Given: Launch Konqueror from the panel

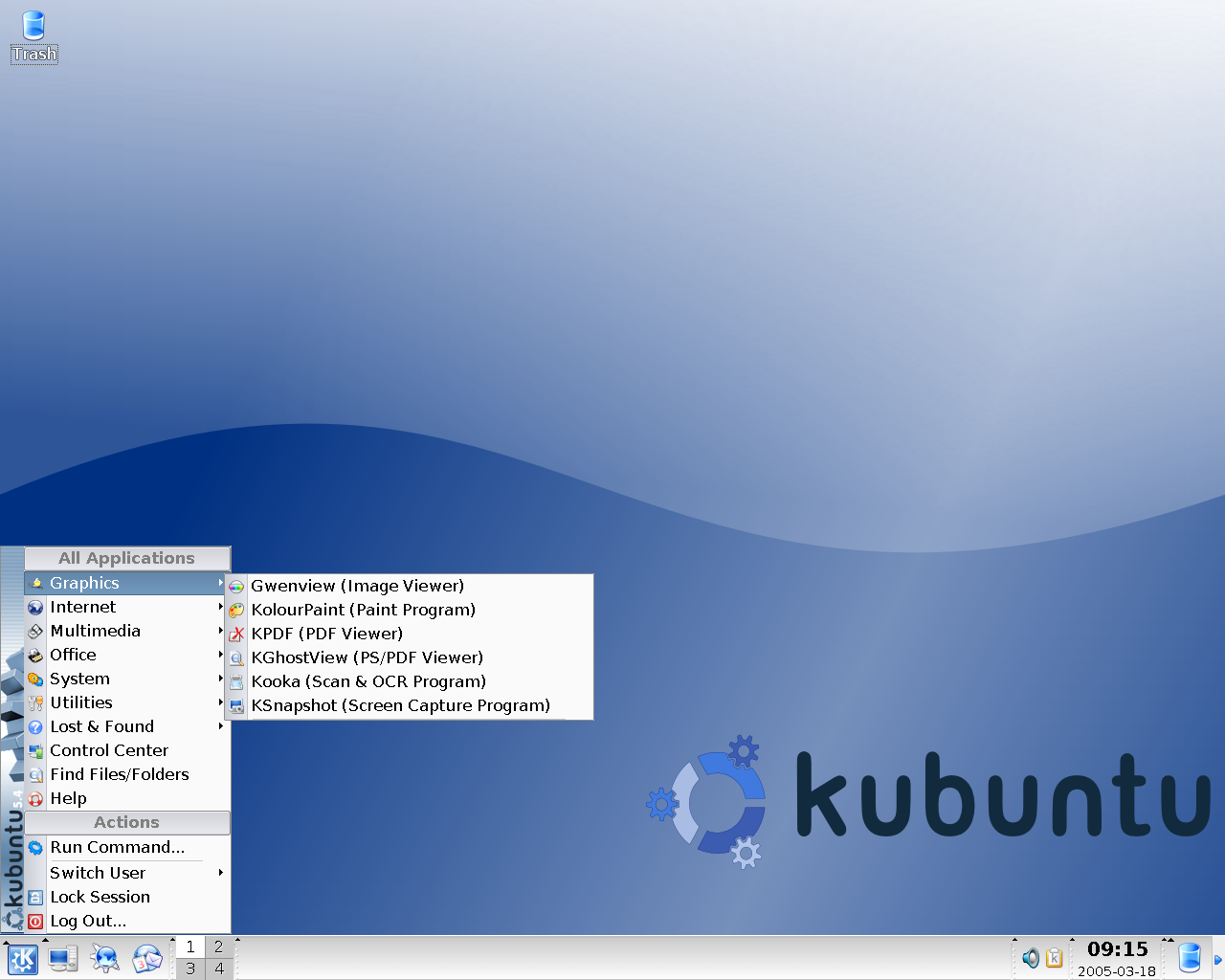Looking at the screenshot, I should pos(104,958).
